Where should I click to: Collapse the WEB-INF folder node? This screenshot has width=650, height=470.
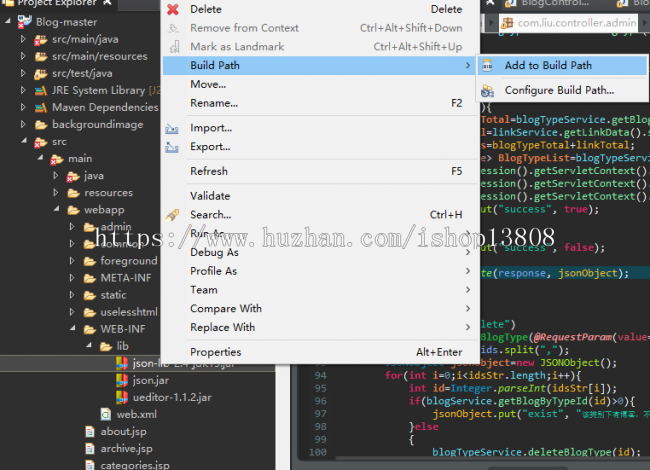click(x=73, y=328)
